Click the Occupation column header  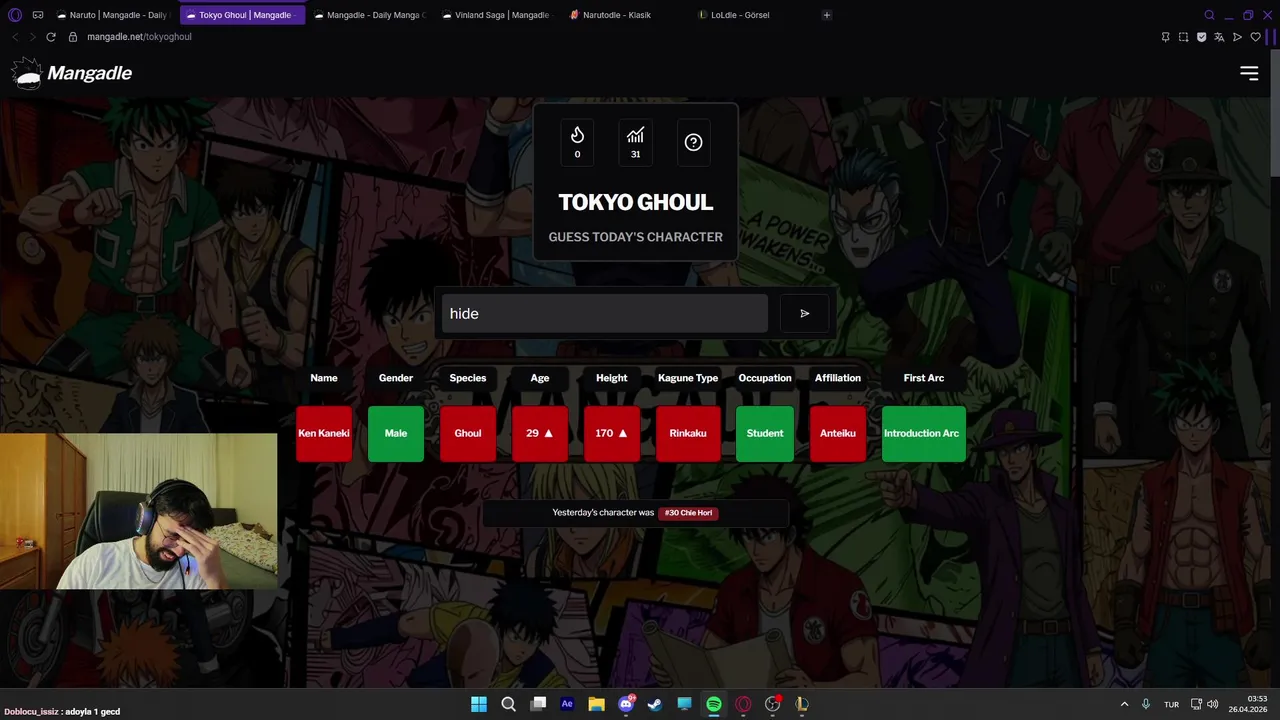pos(765,378)
